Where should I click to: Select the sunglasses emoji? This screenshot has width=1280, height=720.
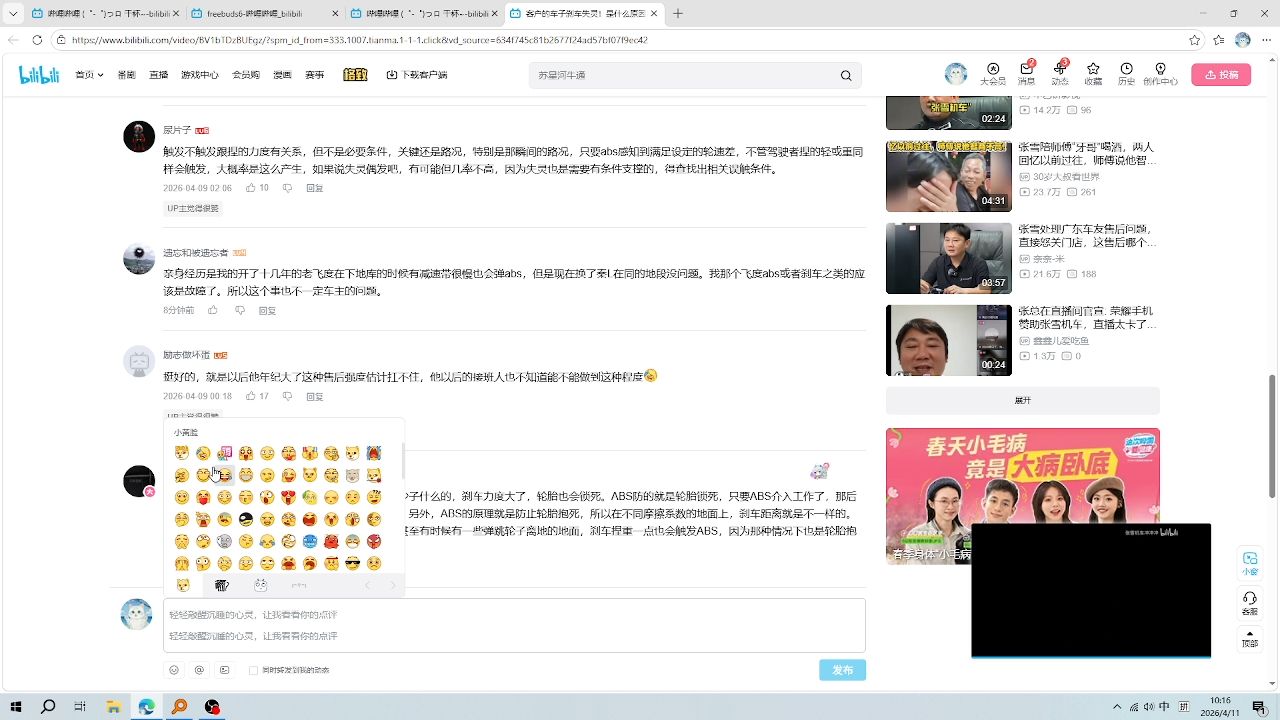pos(352,563)
